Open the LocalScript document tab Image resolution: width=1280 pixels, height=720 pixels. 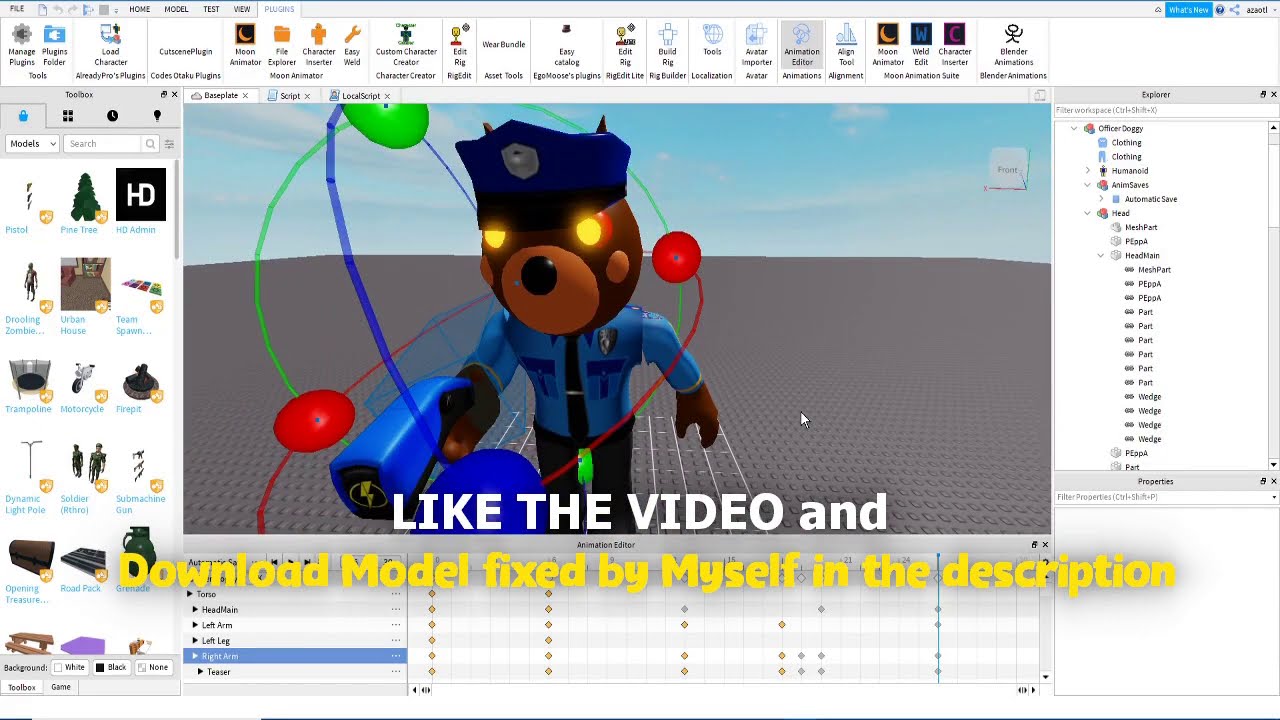360,96
